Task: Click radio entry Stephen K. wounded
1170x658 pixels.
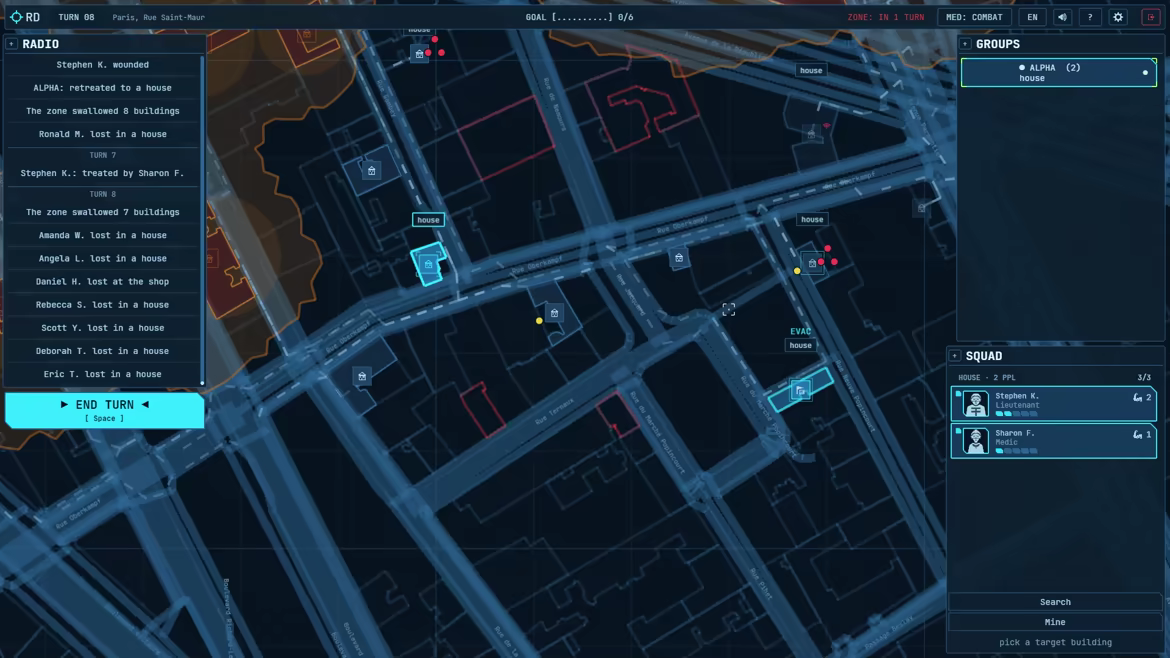Action: (102, 65)
